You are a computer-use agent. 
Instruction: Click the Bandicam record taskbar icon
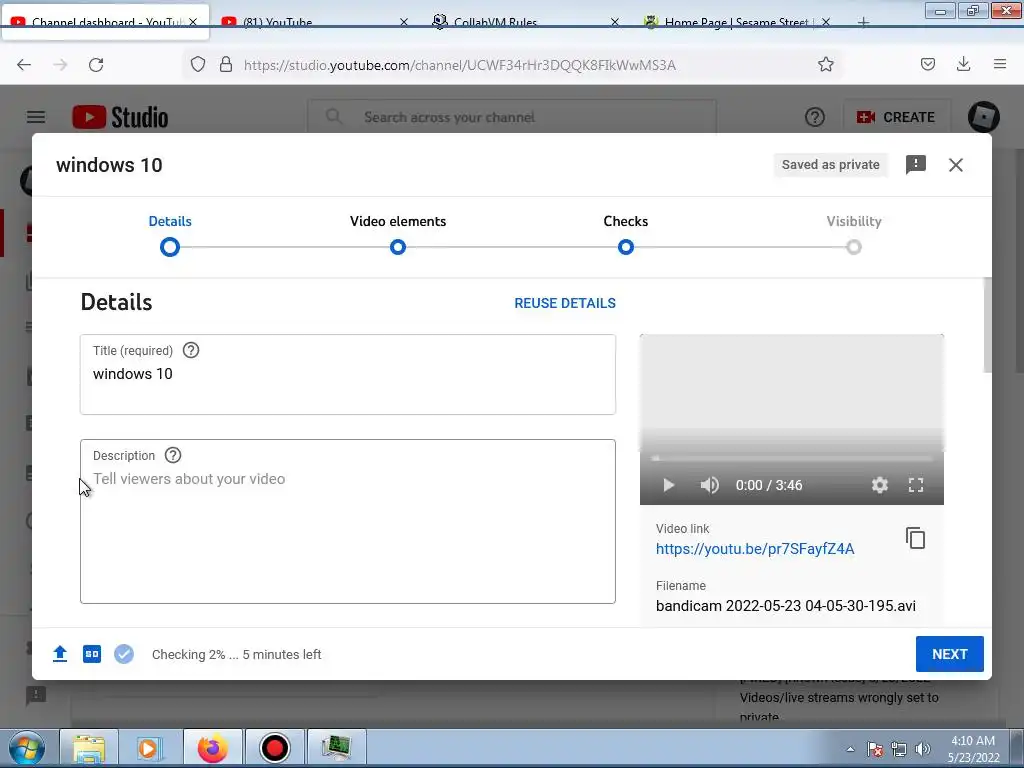tap(275, 748)
